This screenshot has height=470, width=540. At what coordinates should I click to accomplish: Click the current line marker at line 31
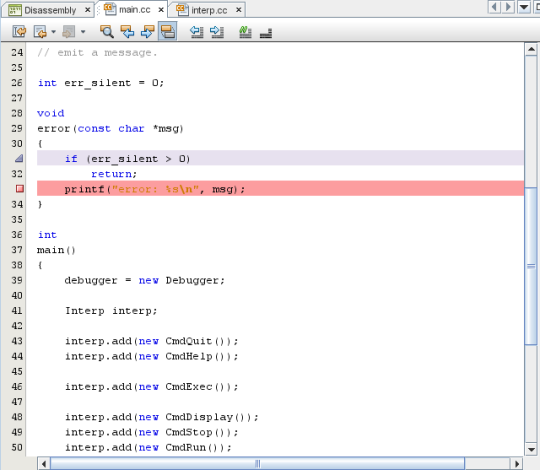pos(19,158)
